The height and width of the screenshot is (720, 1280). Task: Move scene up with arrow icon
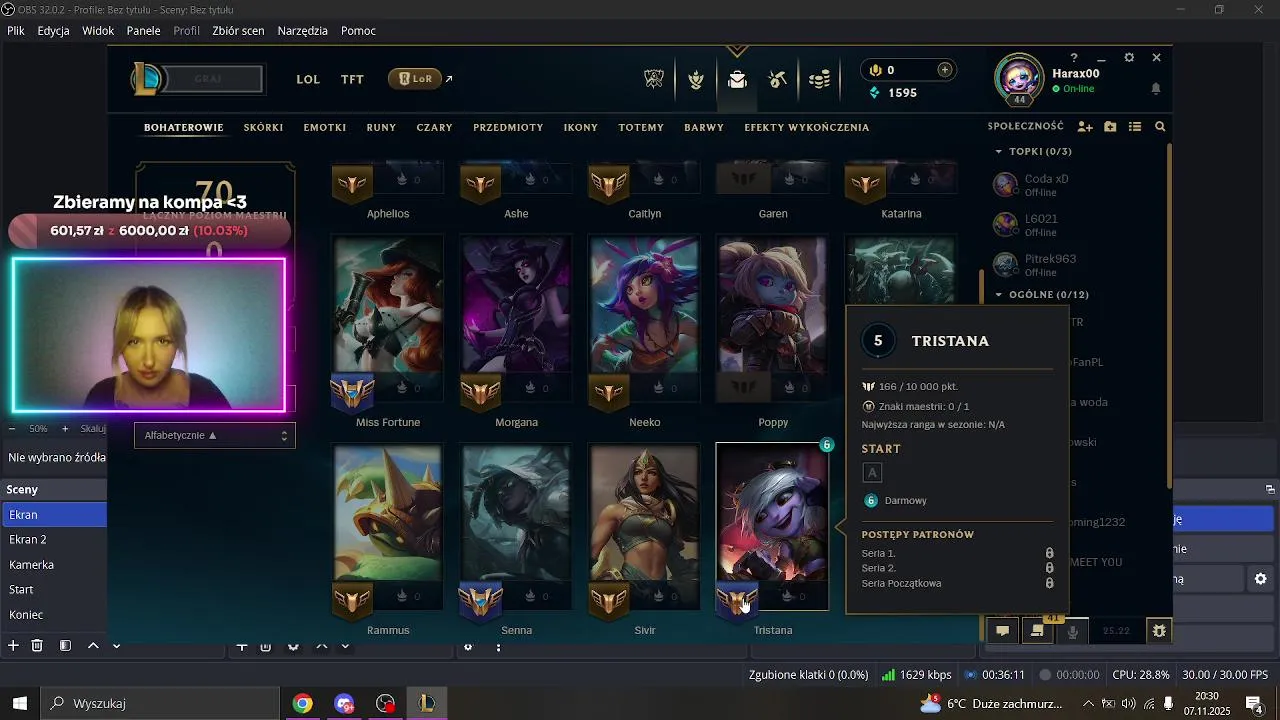(x=93, y=646)
